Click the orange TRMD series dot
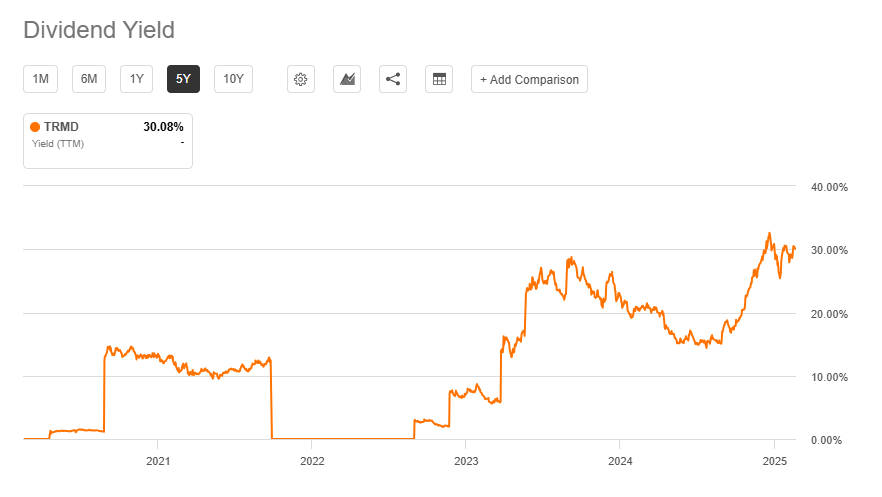The width and height of the screenshot is (882, 497). (35, 127)
